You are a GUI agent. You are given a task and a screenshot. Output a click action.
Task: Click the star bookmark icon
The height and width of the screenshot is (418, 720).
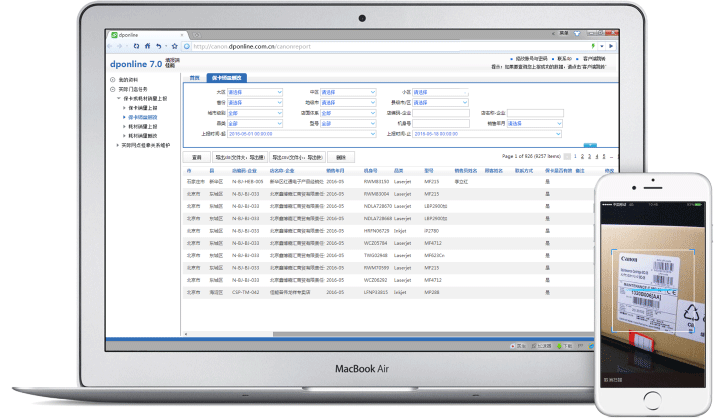174,46
